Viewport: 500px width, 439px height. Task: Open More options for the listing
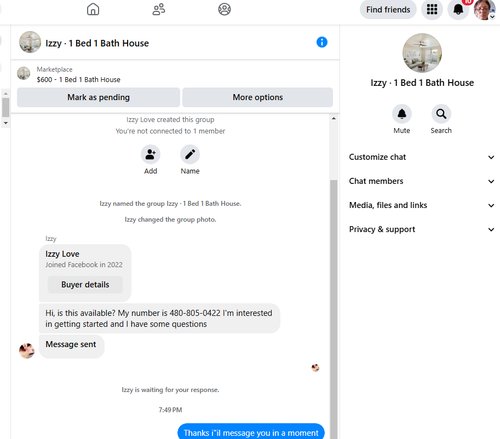coord(258,97)
